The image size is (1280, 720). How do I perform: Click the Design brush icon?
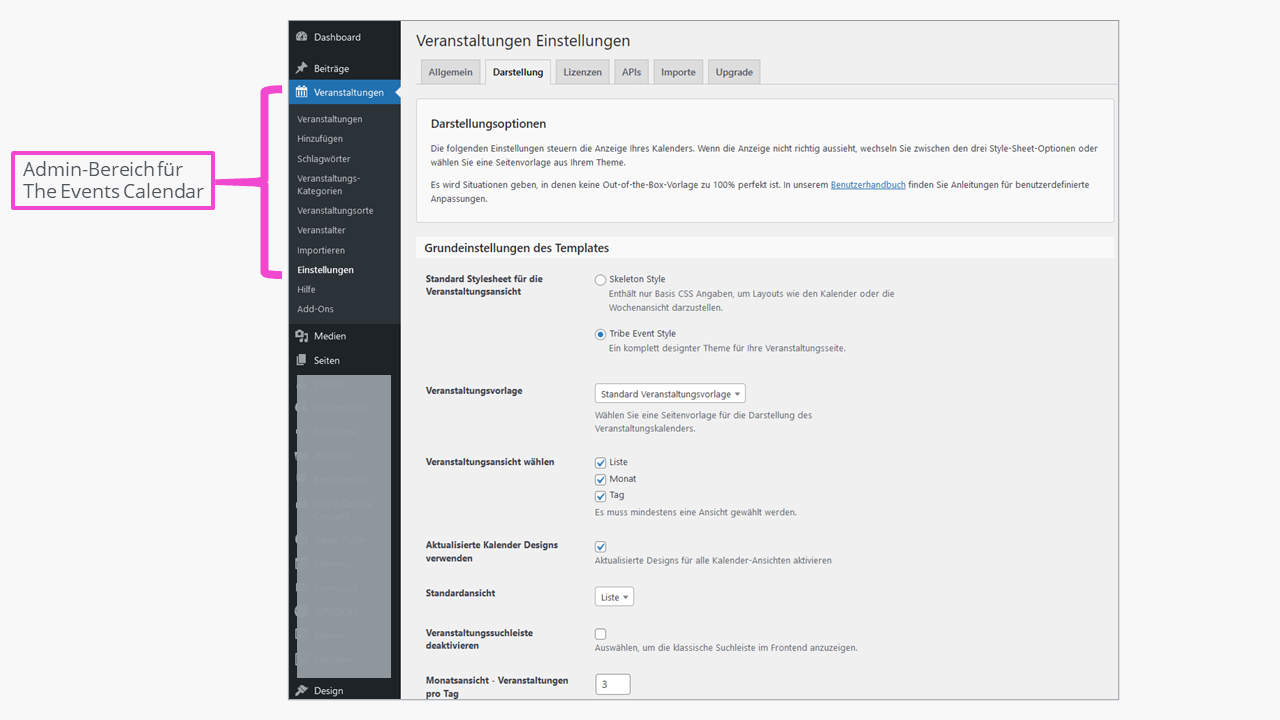pos(301,690)
